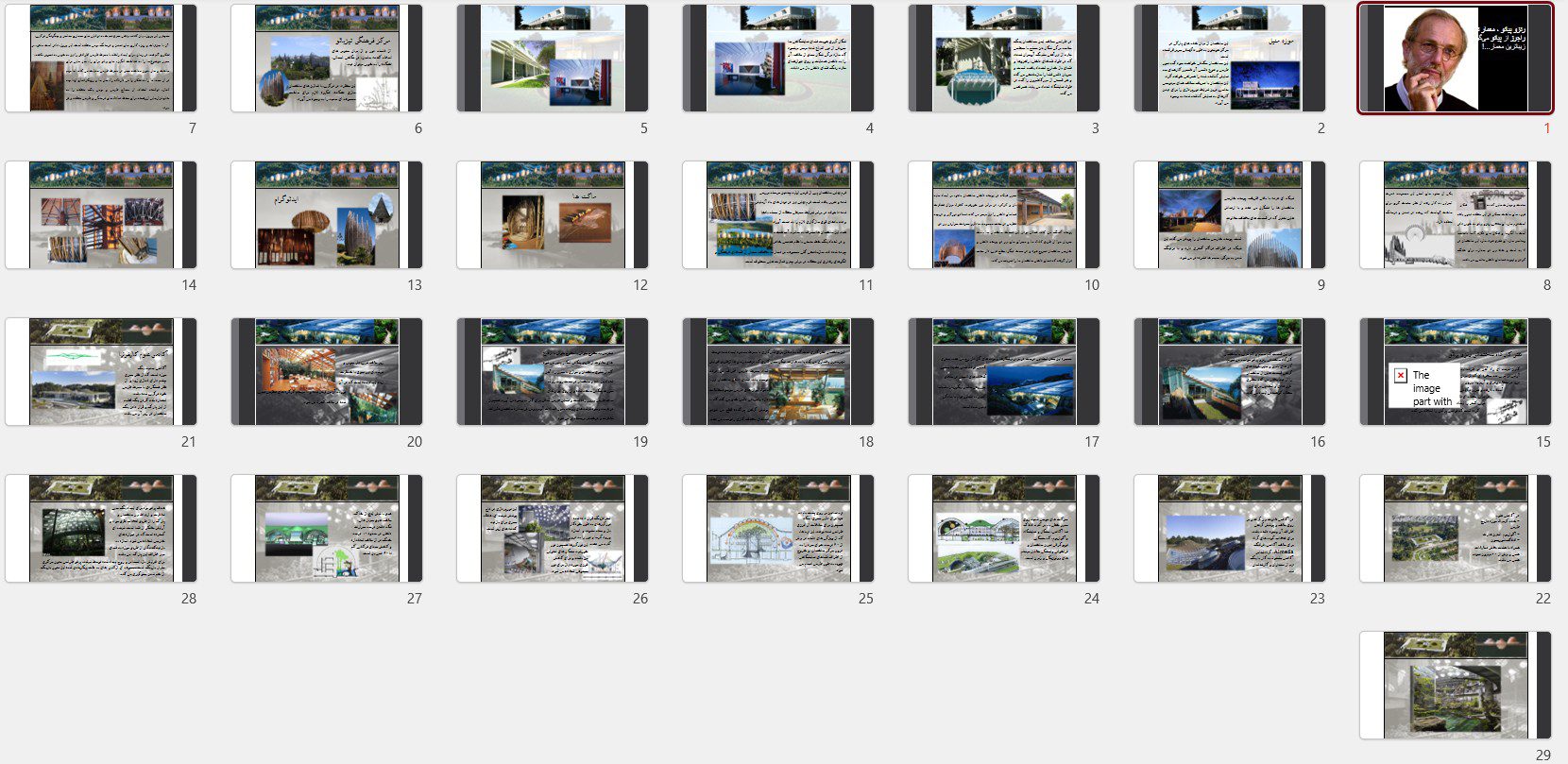Image resolution: width=1568 pixels, height=764 pixels.
Task: Click the broken image icon on slide 15
Action: 1401,375
